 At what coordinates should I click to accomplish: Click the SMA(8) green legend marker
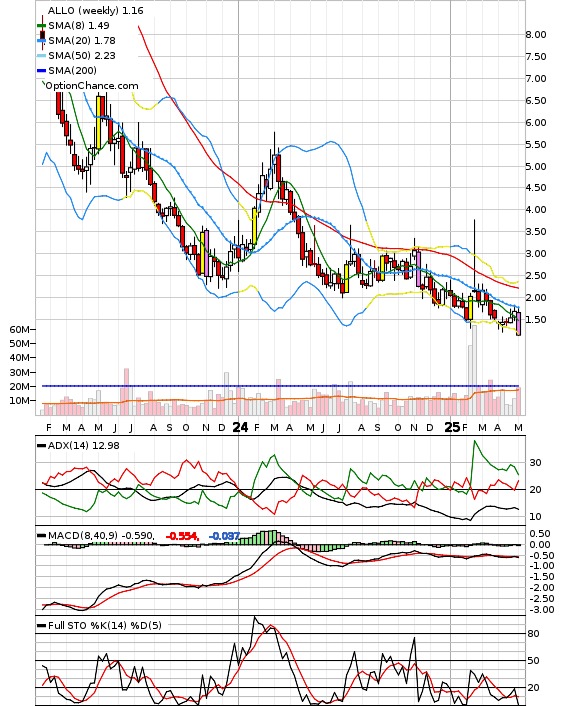41,26
